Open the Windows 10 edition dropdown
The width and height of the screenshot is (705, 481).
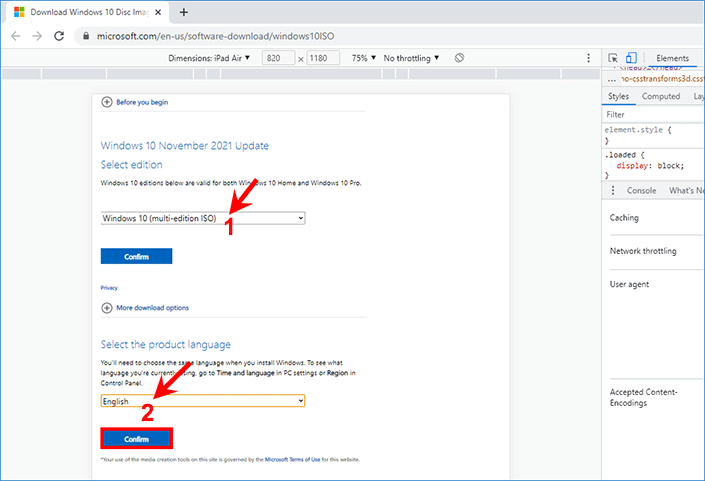[x=203, y=218]
